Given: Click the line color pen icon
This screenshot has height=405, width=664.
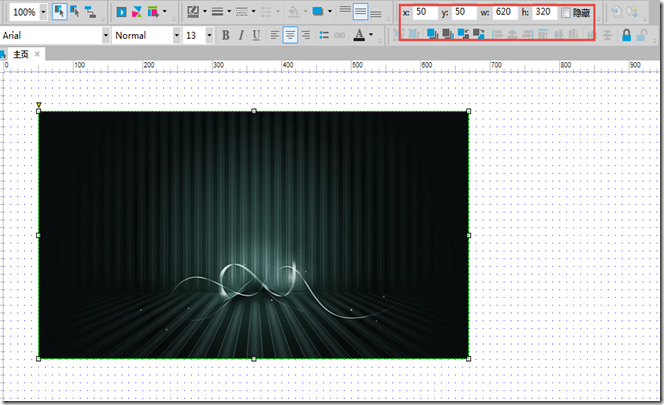Looking at the screenshot, I should click(x=193, y=11).
